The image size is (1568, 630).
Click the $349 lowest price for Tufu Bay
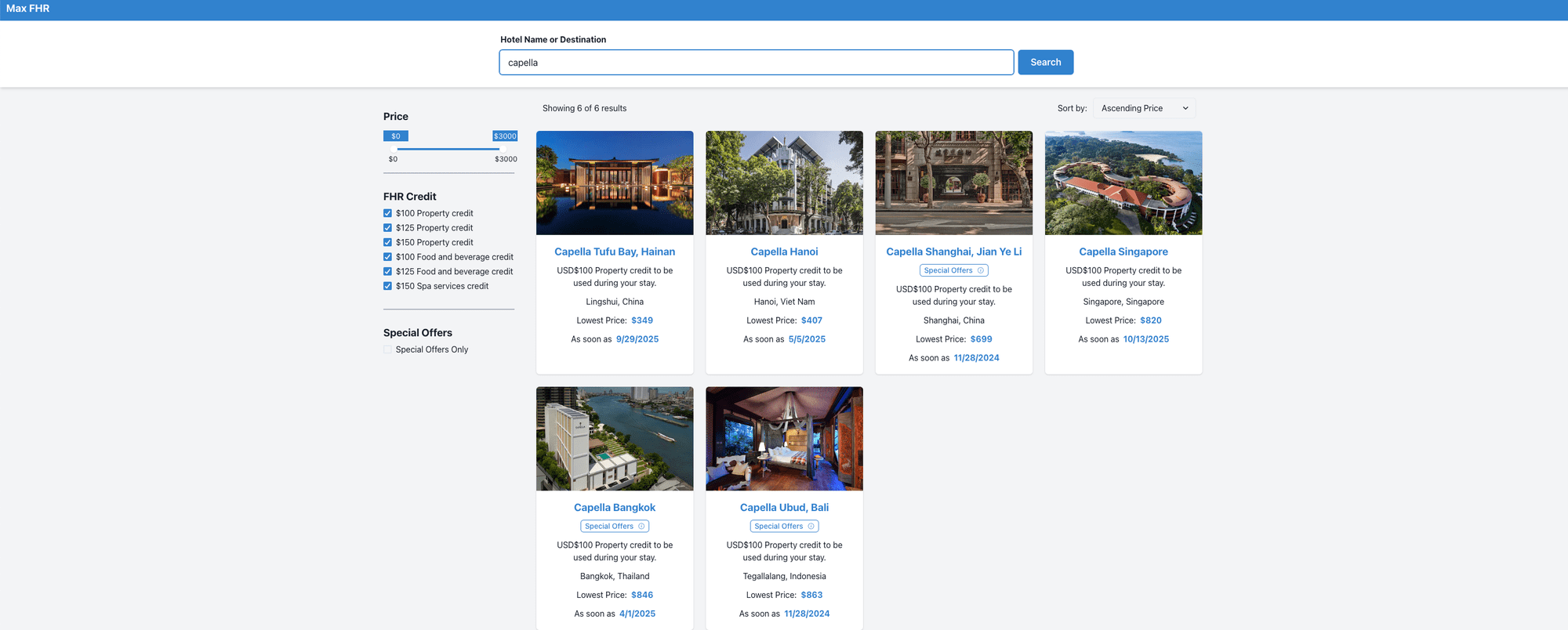[642, 320]
